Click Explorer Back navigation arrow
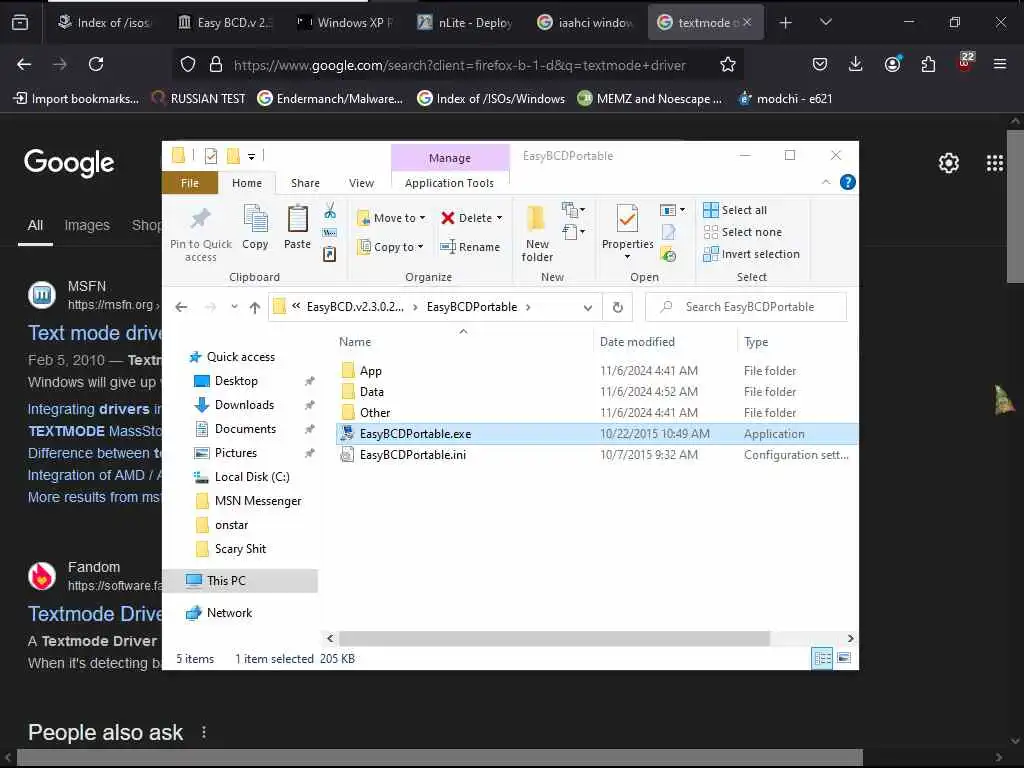Image resolution: width=1024 pixels, height=768 pixels. coord(182,307)
